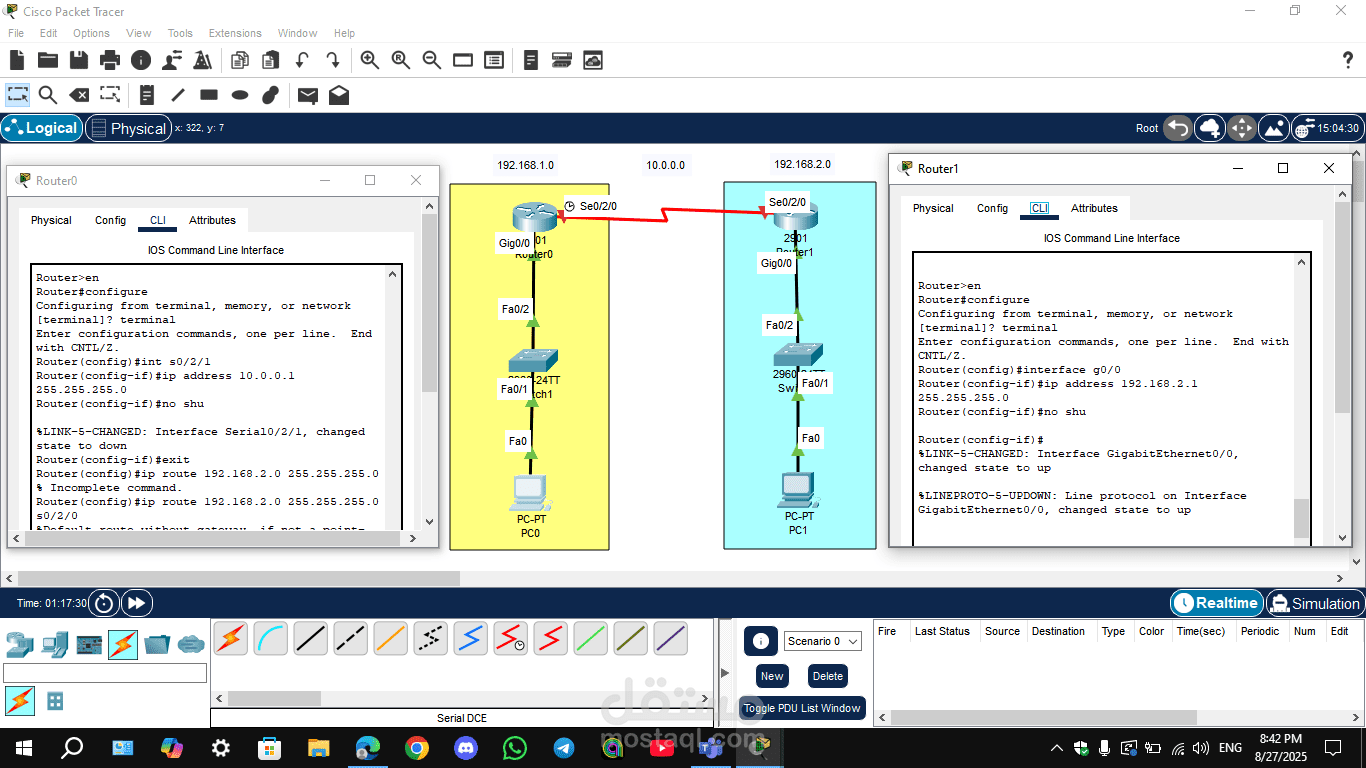Open the Attributes tab in Router1 window
This screenshot has width=1366, height=768.
(x=1094, y=208)
